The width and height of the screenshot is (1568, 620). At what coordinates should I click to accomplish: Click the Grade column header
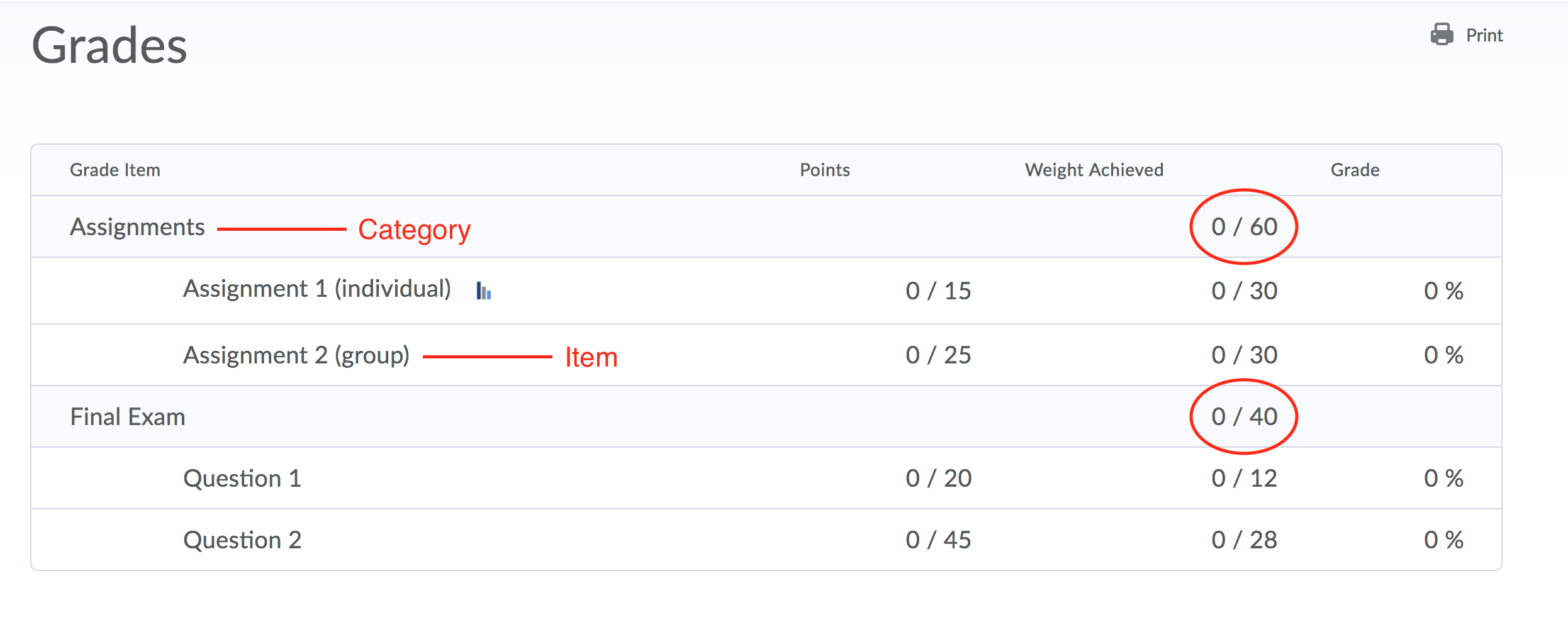tap(1355, 170)
